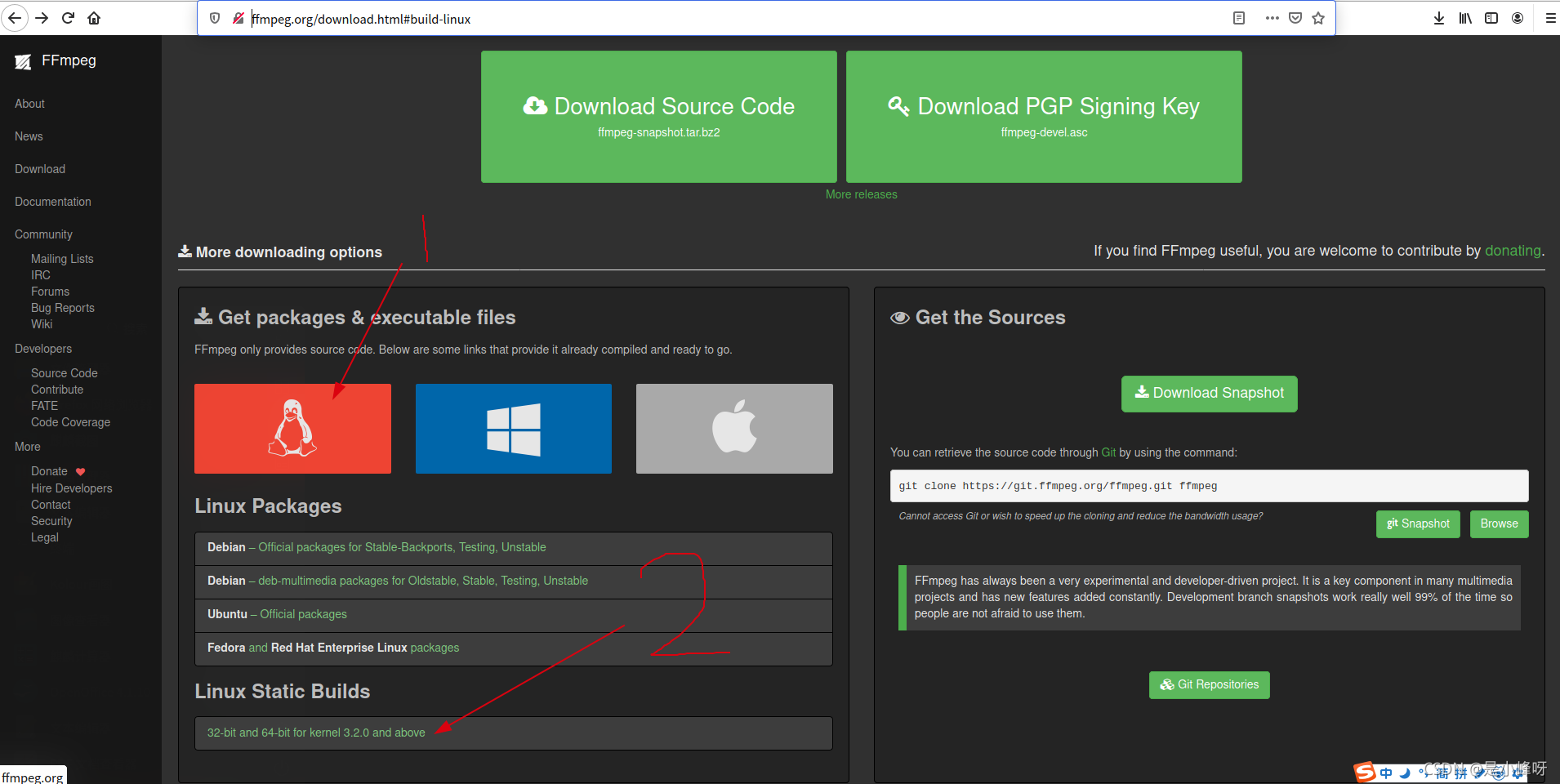This screenshot has width=1560, height=784.
Task: Click the browser Forward arrow
Action: pyautogui.click(x=42, y=18)
